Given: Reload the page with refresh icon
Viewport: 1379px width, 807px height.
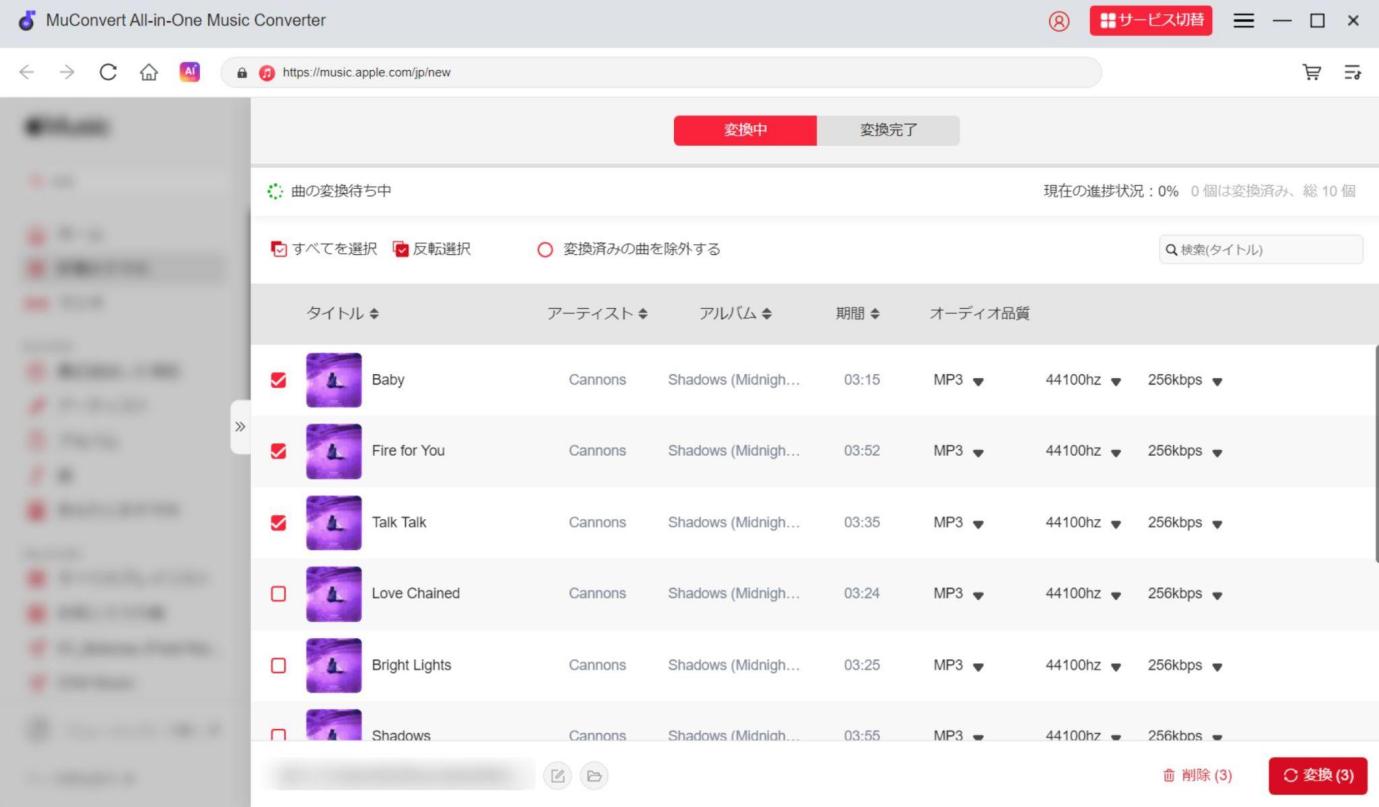Looking at the screenshot, I should pyautogui.click(x=107, y=72).
